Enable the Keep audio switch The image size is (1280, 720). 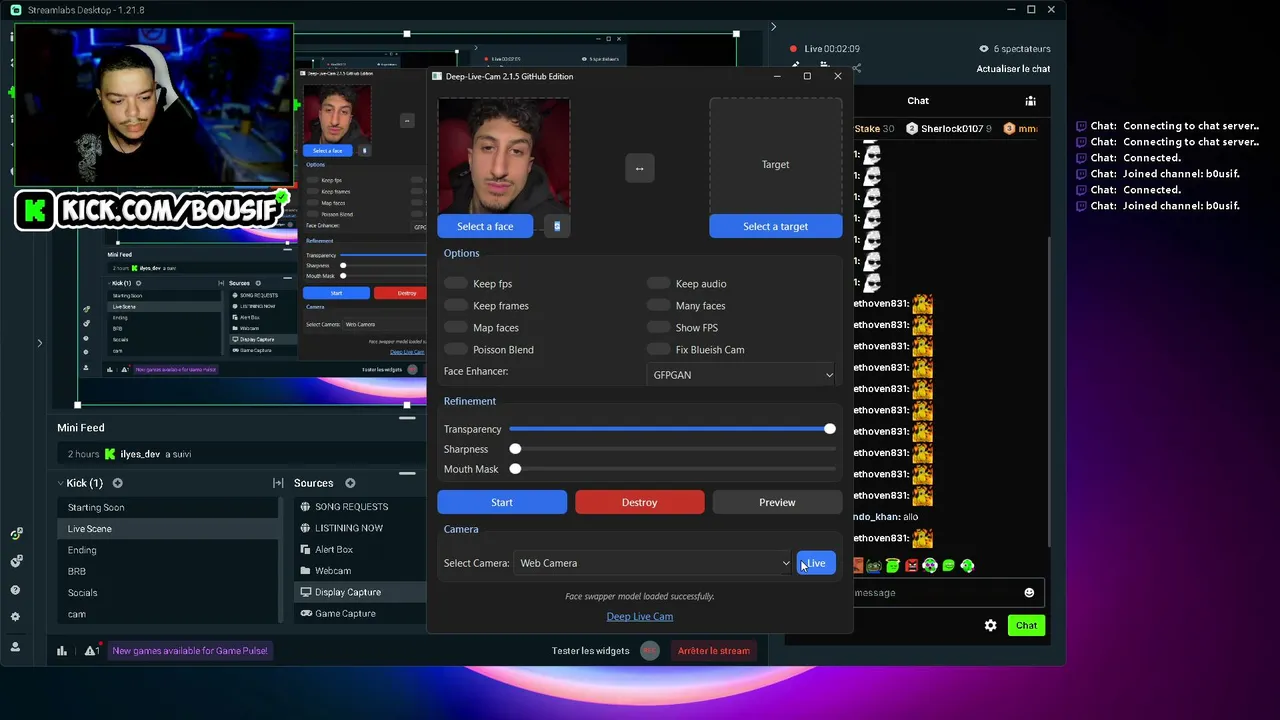click(x=658, y=284)
